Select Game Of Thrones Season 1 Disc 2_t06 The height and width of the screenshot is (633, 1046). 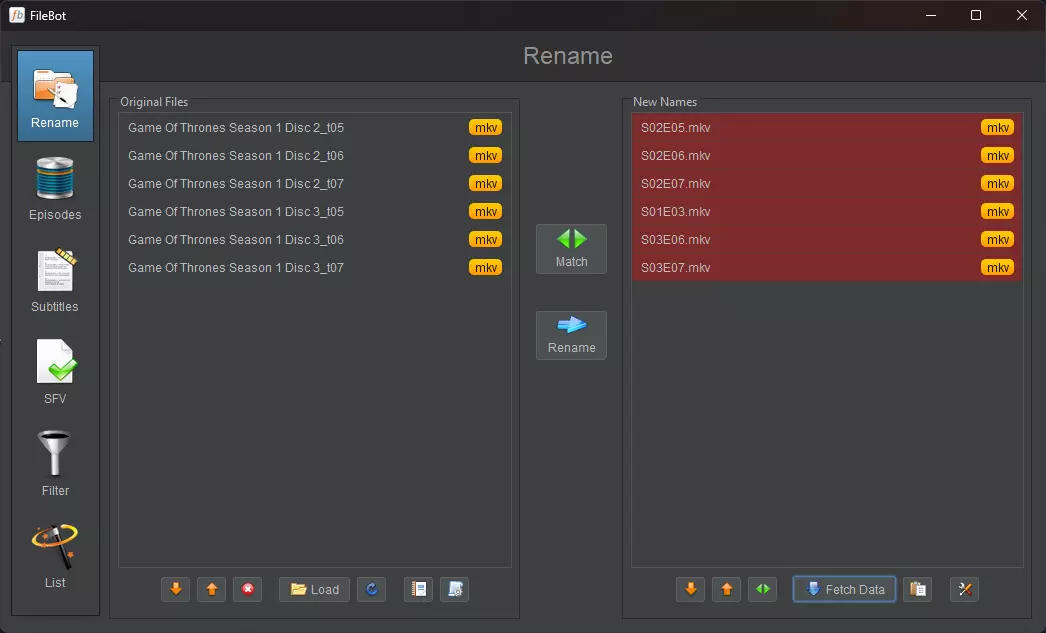pyautogui.click(x=315, y=155)
